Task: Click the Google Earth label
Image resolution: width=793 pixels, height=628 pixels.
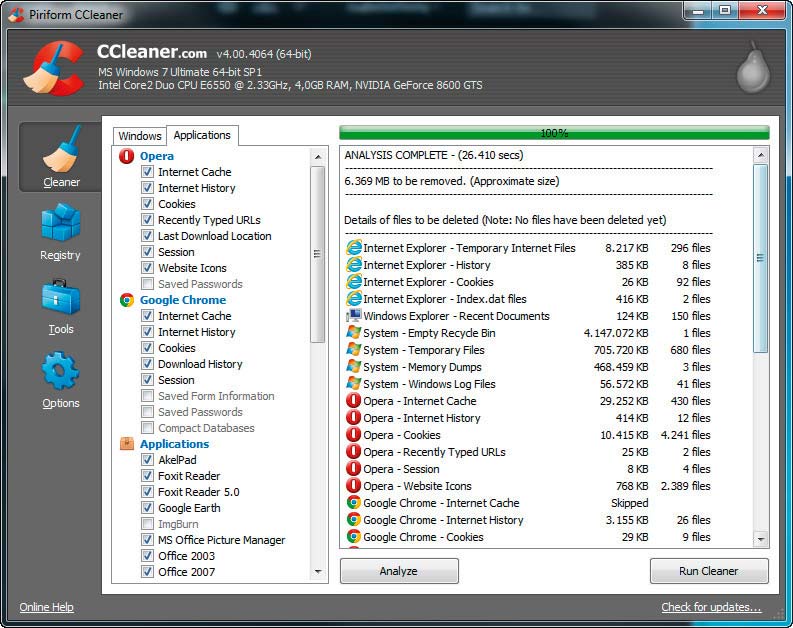Action: click(189, 508)
